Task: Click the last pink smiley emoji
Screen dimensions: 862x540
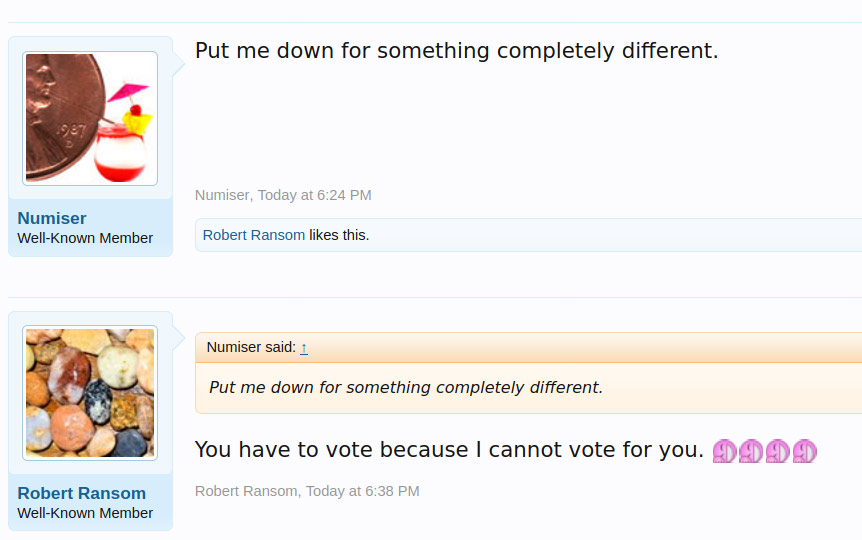Action: pos(804,451)
